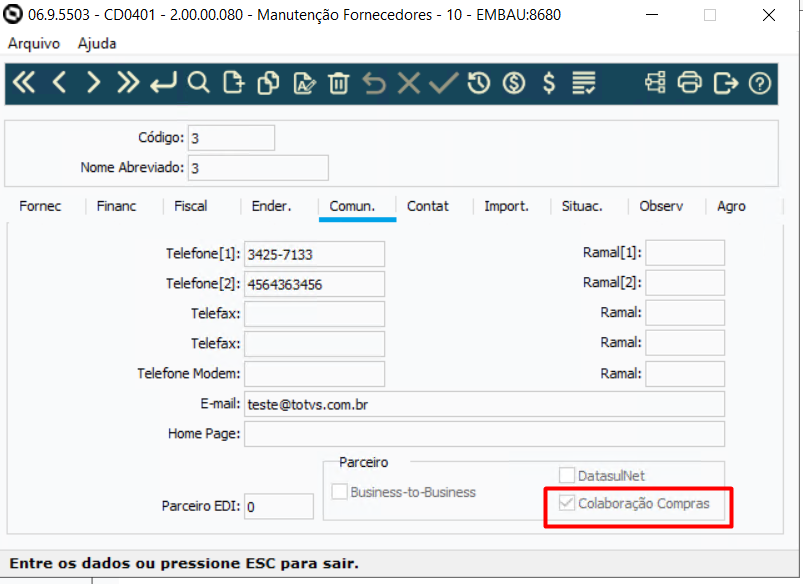Edit the current record

tap(304, 82)
